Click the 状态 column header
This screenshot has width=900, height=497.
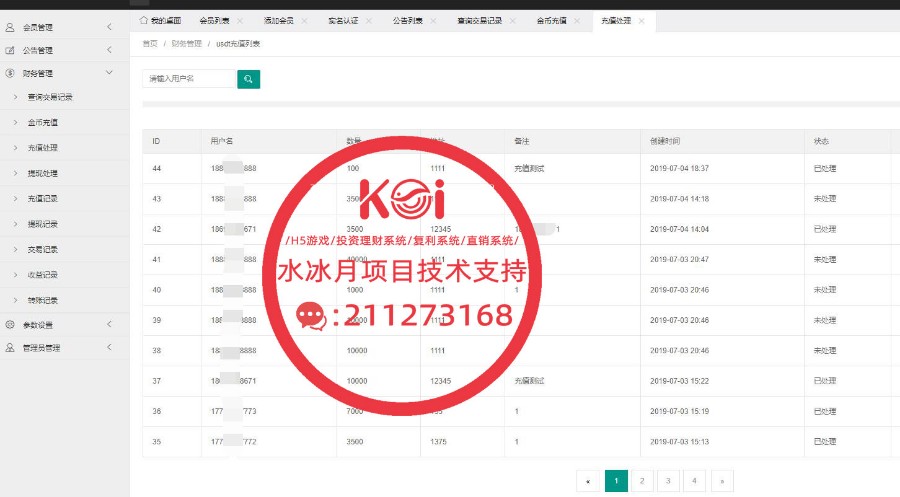(x=821, y=141)
